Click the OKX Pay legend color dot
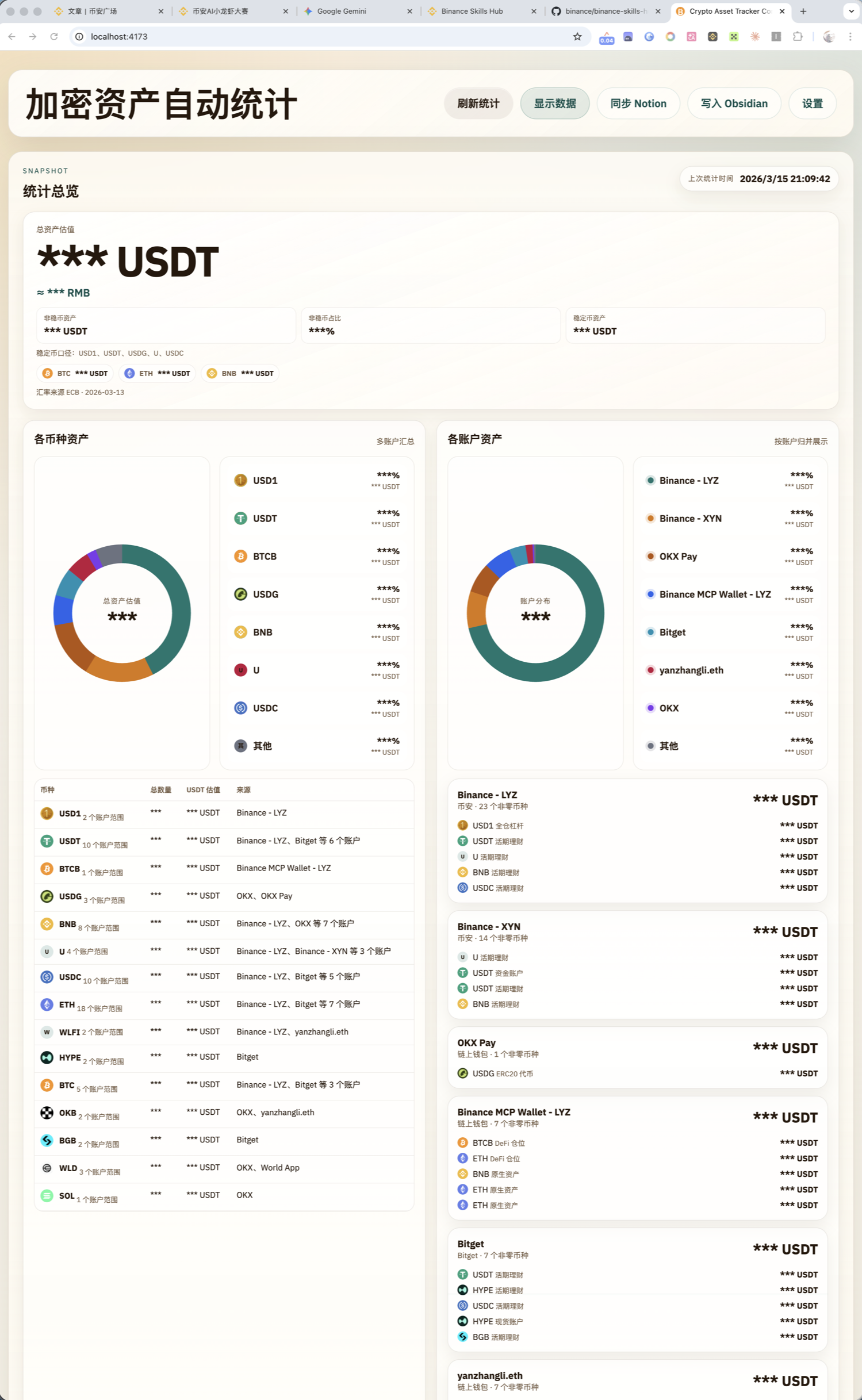 650,556
